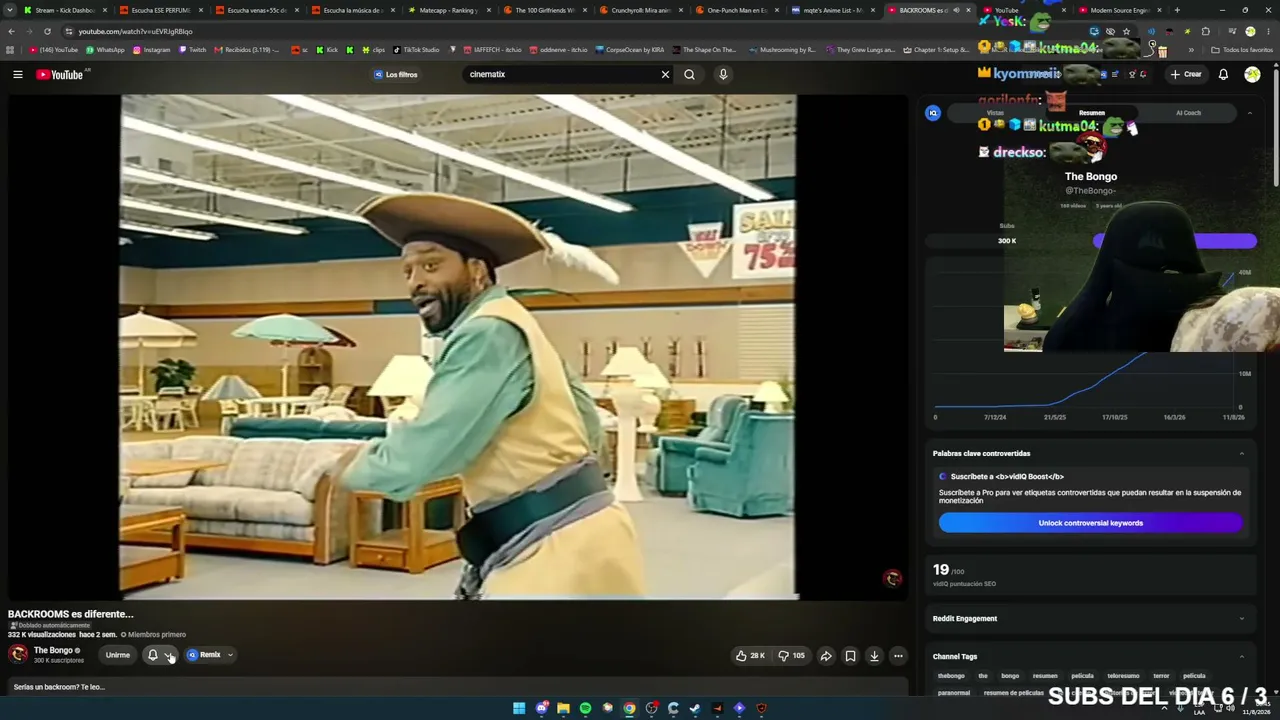Download the video

(x=874, y=656)
